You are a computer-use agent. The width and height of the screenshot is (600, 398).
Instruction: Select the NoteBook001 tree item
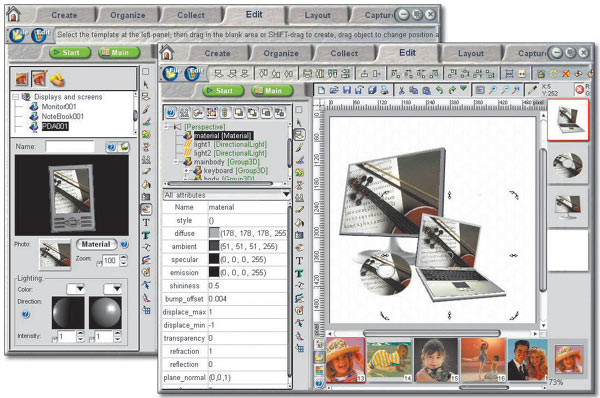pos(62,116)
